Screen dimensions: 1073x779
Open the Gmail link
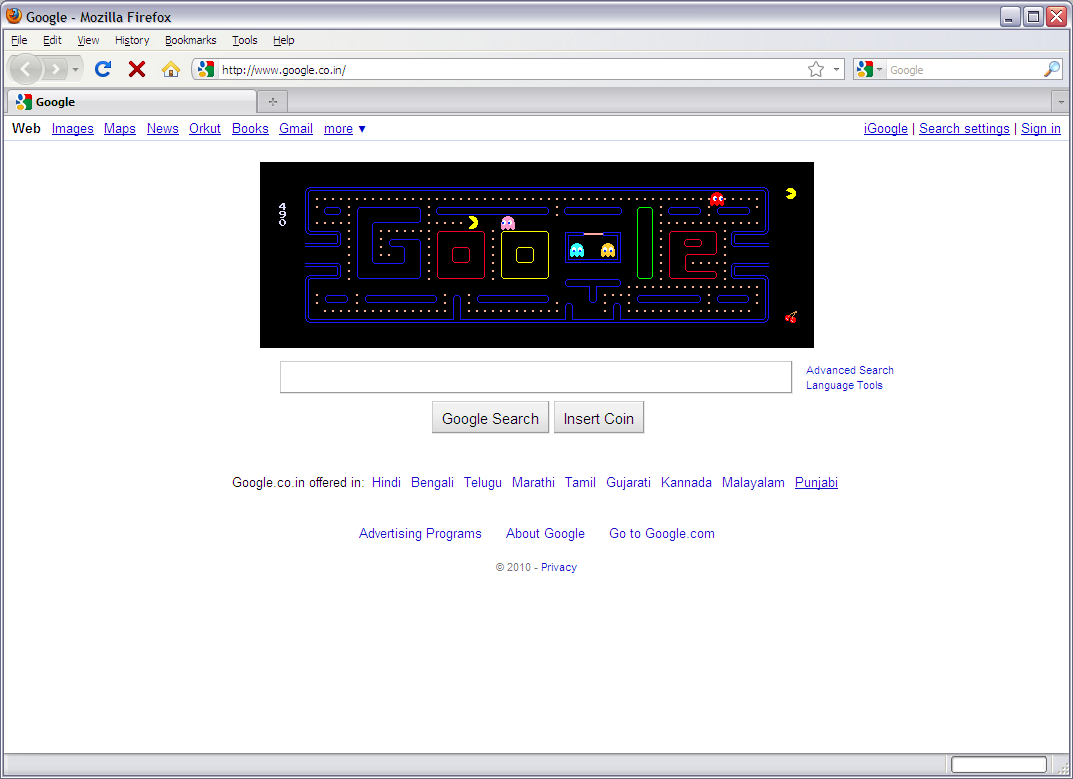(296, 129)
